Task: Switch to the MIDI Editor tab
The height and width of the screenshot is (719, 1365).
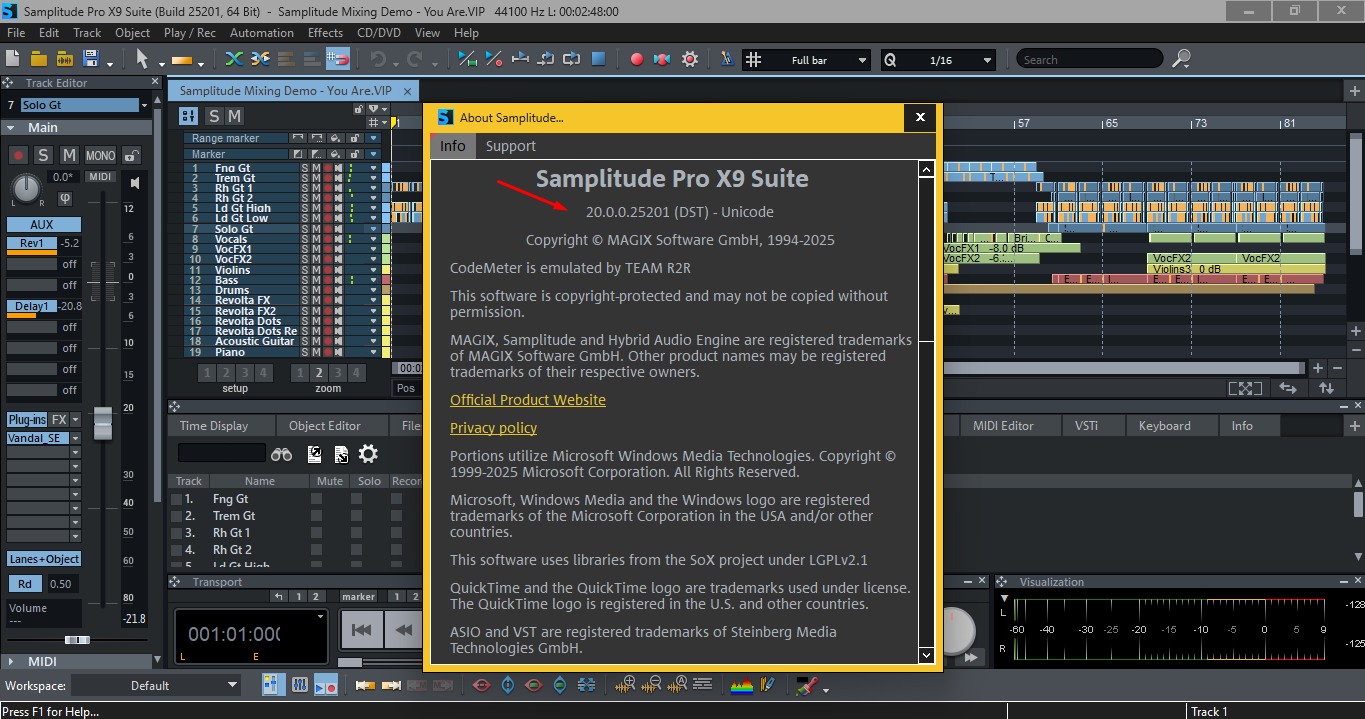Action: pos(1003,426)
